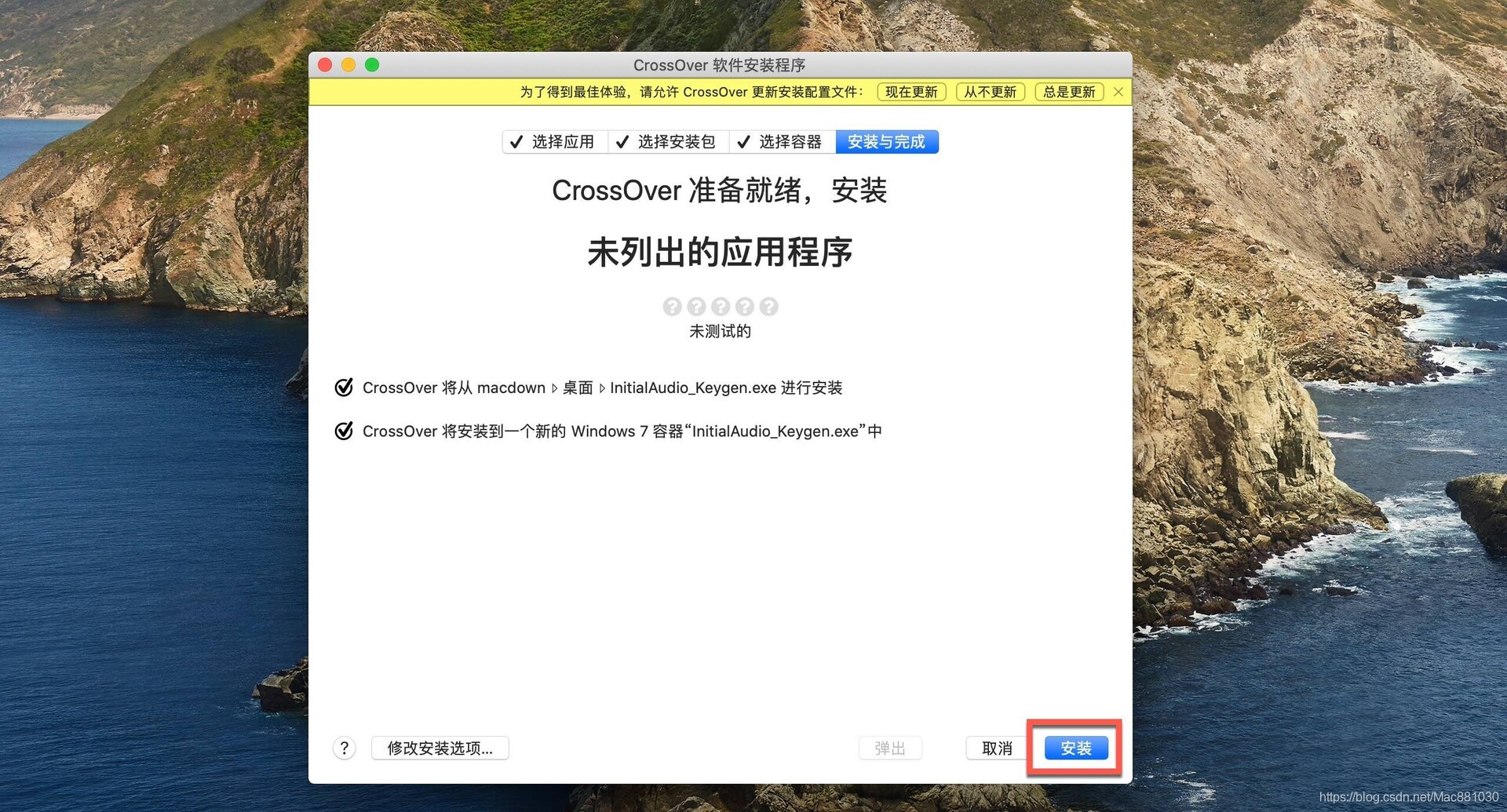
Task: Click the 取消 cancel button
Action: coord(997,748)
